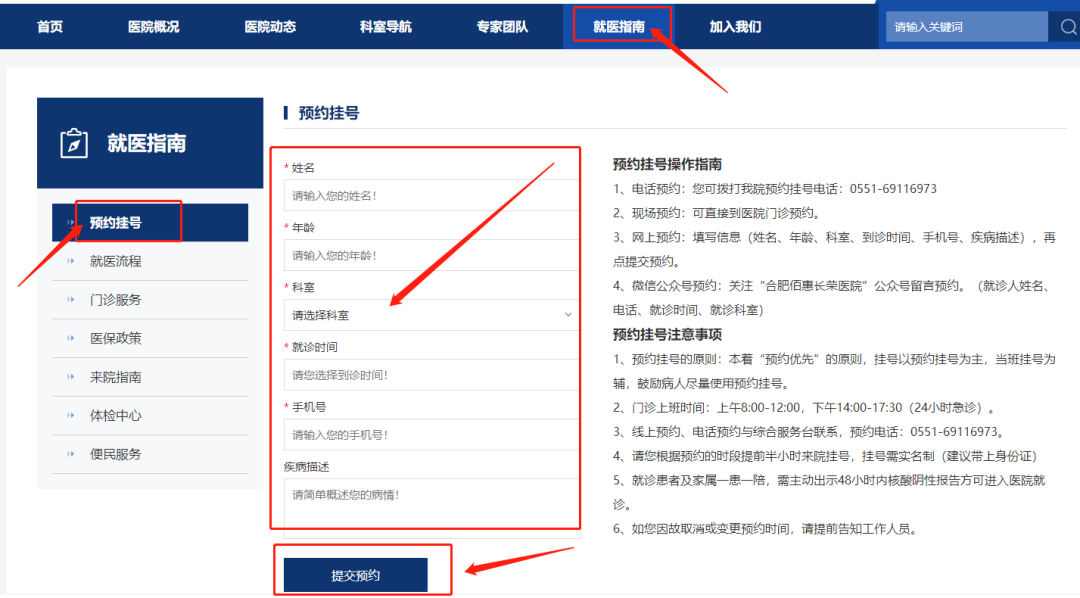Select 医院动态 in the navigation bar
This screenshot has height=598, width=1080.
(x=270, y=27)
